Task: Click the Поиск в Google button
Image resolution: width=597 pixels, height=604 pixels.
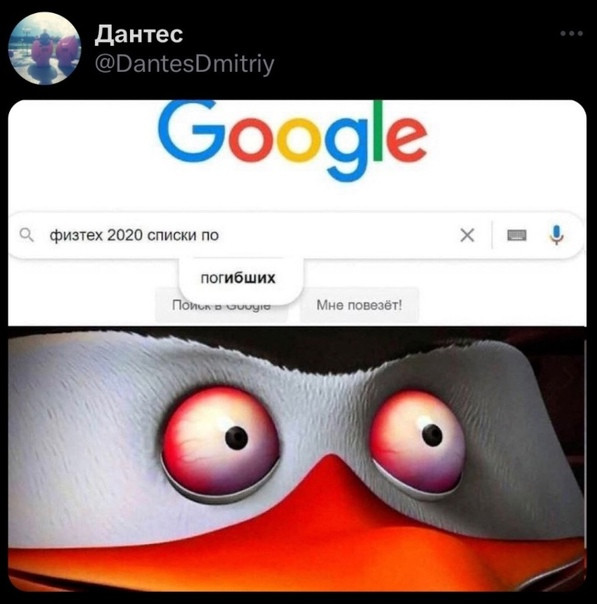Action: [x=221, y=306]
